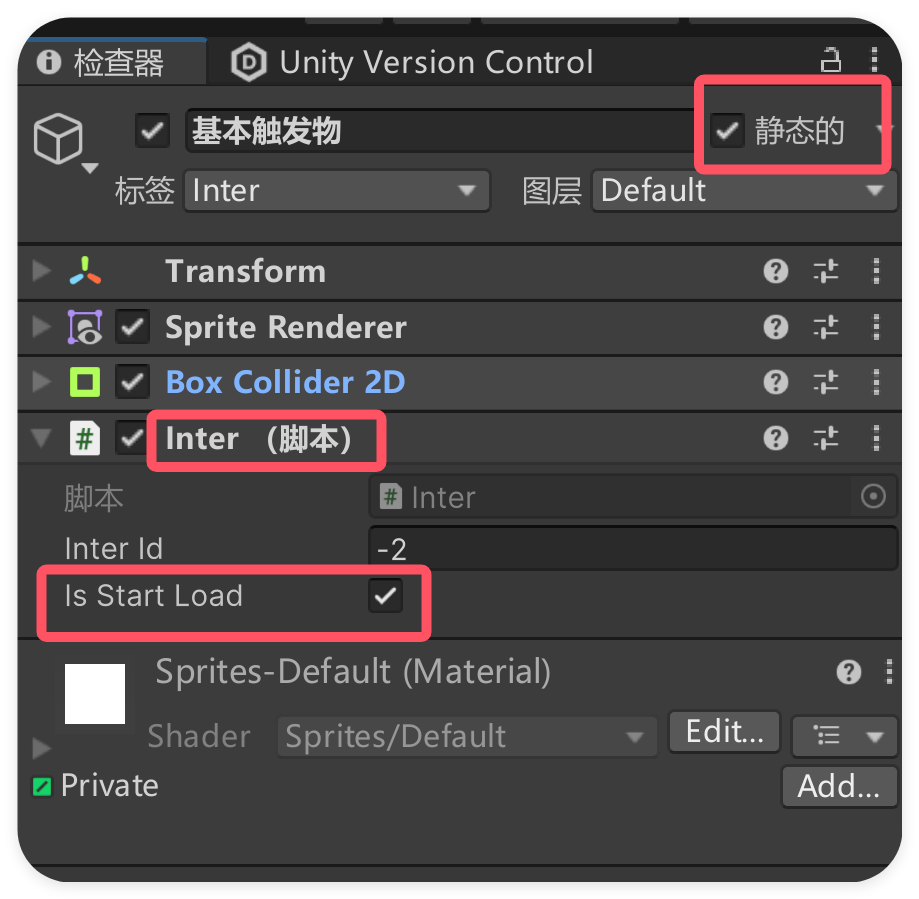Click the Add... button
This screenshot has height=899, width=919.
tap(838, 787)
